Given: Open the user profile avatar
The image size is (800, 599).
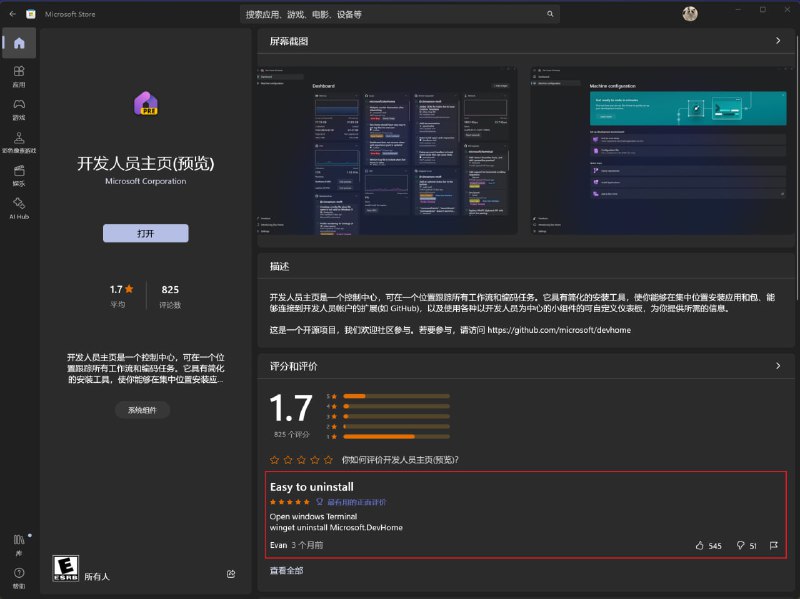Looking at the screenshot, I should click(690, 14).
